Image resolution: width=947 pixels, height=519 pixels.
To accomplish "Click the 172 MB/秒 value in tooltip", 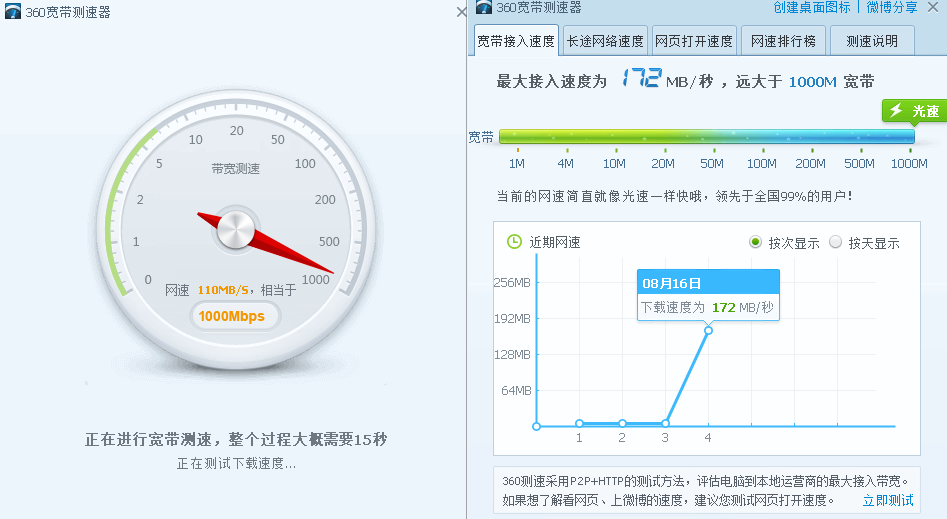I will click(742, 308).
